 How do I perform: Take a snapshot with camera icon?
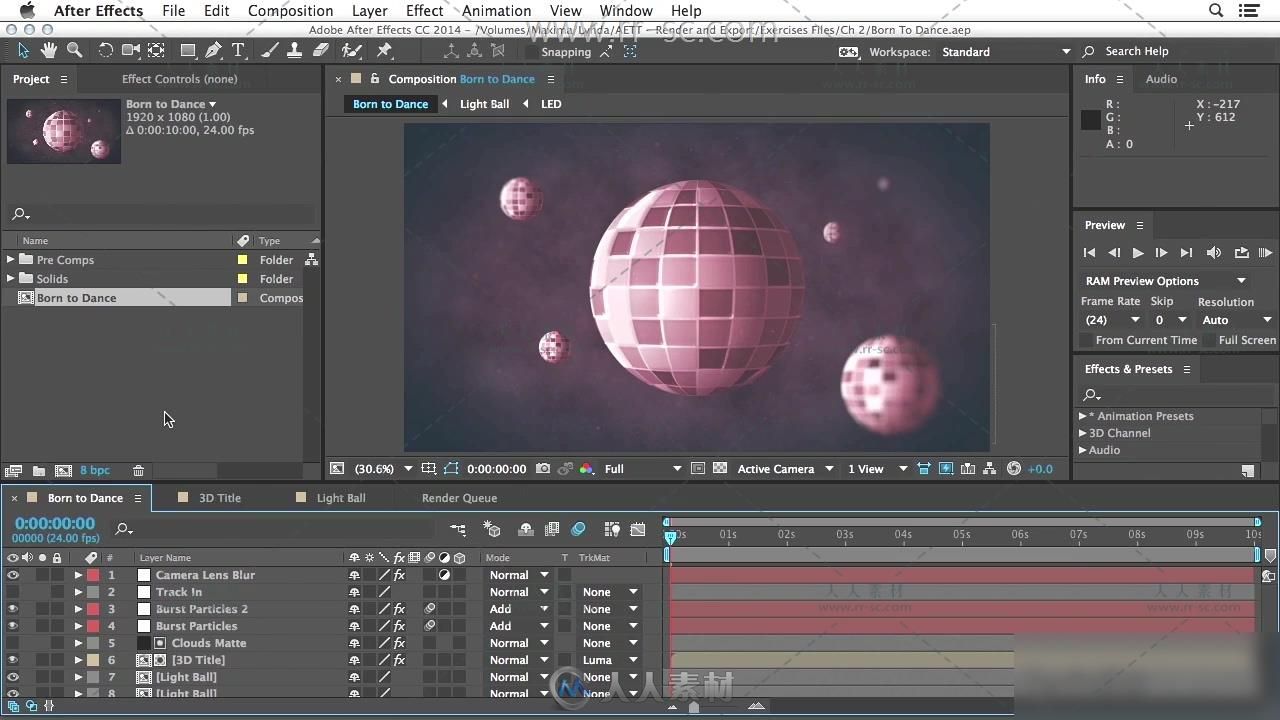tap(542, 468)
